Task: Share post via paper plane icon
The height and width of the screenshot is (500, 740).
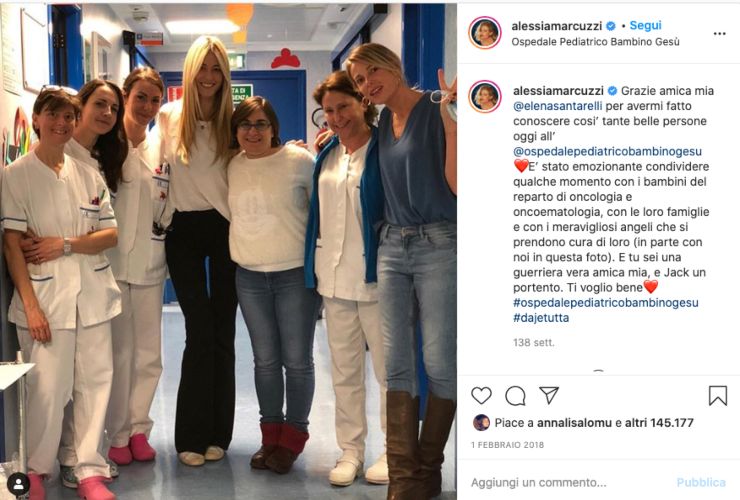Action: [x=549, y=395]
